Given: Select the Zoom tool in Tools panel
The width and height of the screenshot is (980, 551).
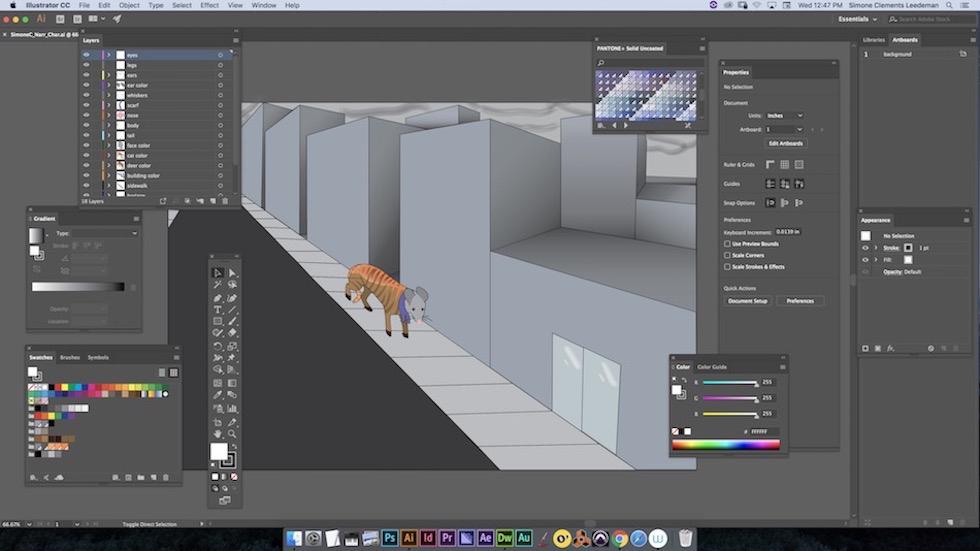Looking at the screenshot, I should click(x=232, y=434).
